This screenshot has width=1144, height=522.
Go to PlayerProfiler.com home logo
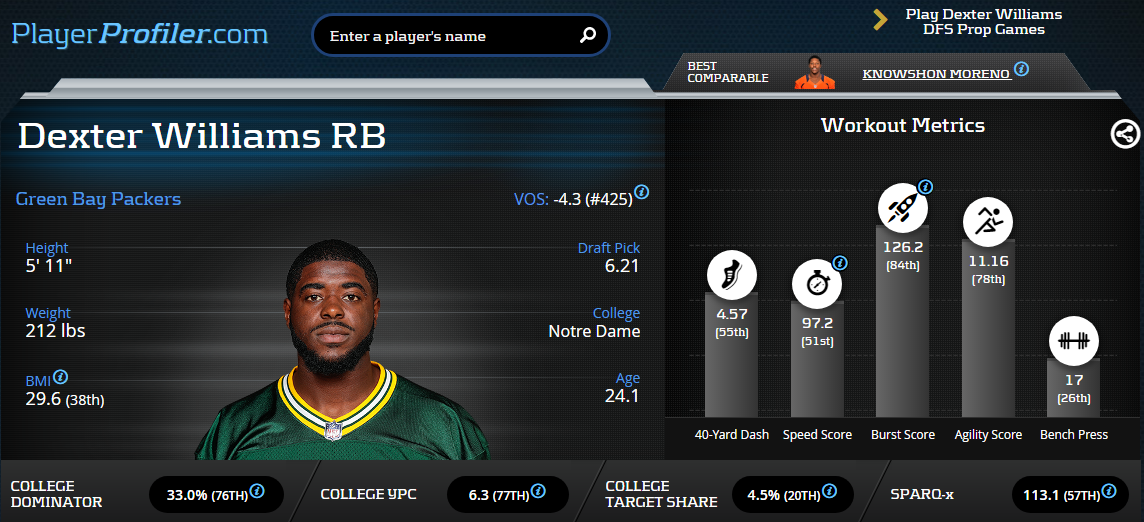(139, 34)
